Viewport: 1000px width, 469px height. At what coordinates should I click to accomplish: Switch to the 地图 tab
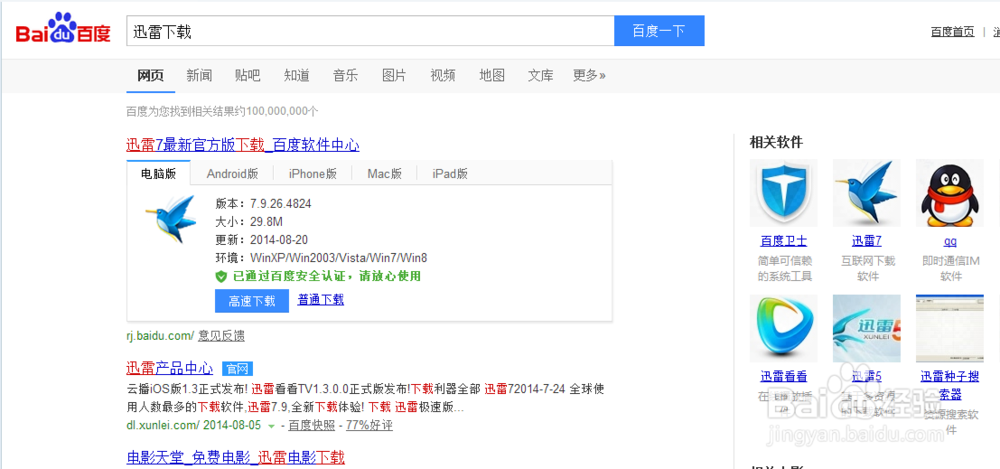point(492,75)
